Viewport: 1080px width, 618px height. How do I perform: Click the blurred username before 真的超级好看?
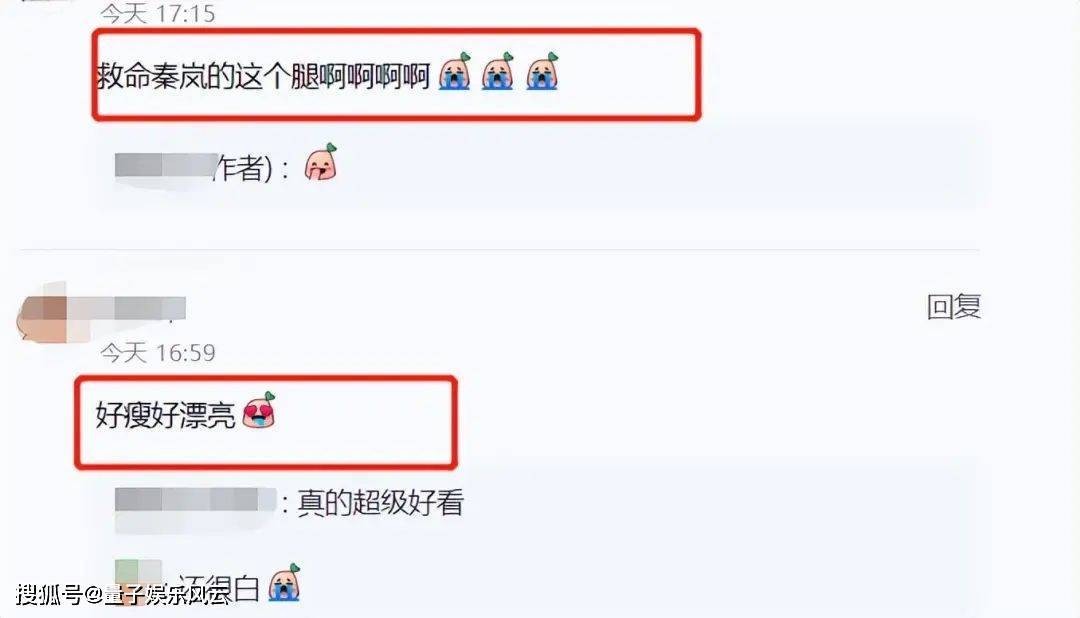pos(196,500)
